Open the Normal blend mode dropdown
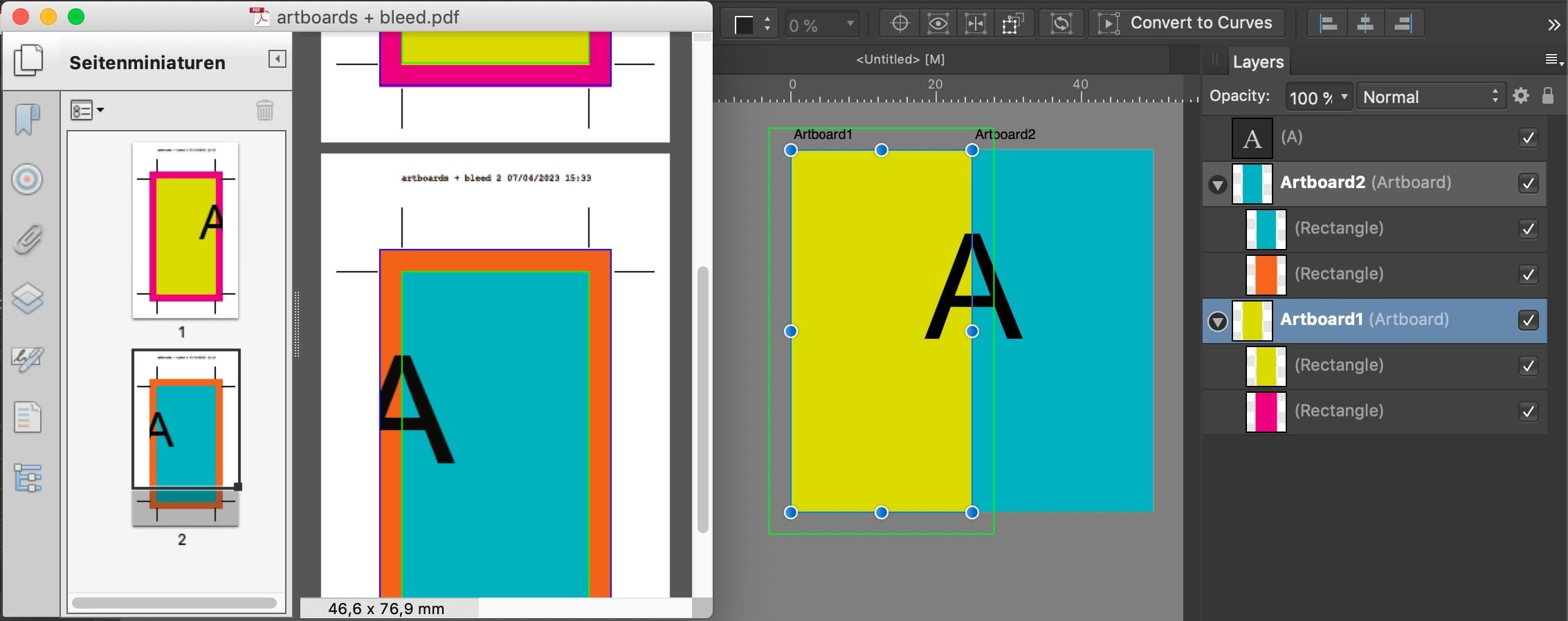The image size is (1568, 621). point(1431,97)
